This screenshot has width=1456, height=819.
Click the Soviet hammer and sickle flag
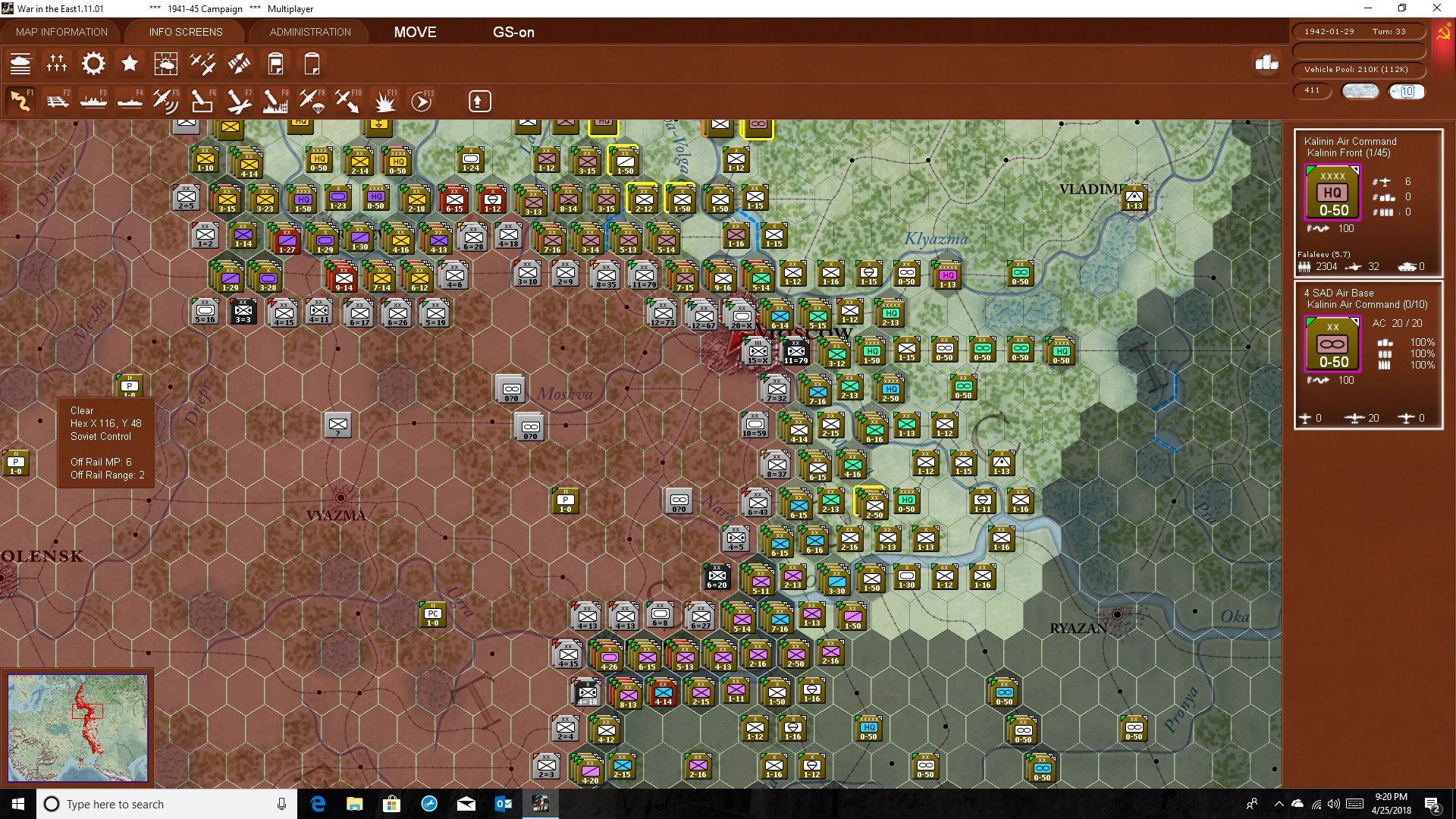coord(1443,33)
